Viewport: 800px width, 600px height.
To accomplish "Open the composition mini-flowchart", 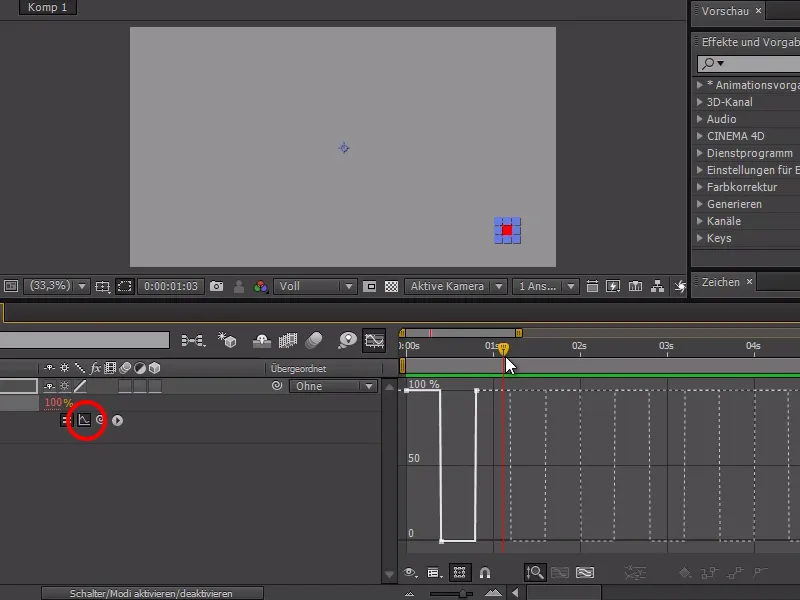I will click(193, 340).
